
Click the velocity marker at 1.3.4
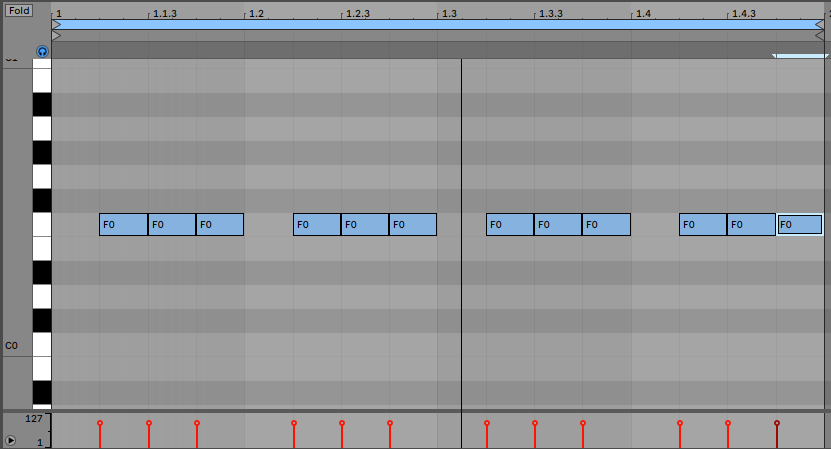coord(583,423)
